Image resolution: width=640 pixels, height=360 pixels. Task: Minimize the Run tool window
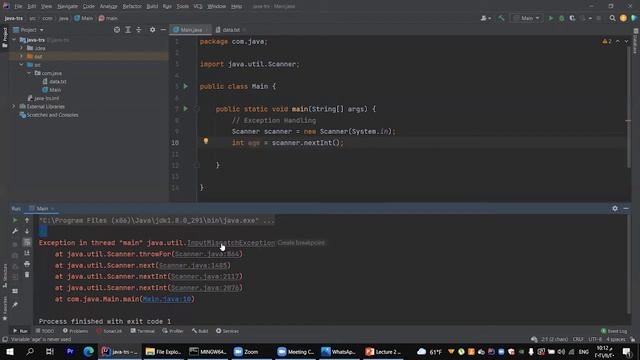click(626, 208)
